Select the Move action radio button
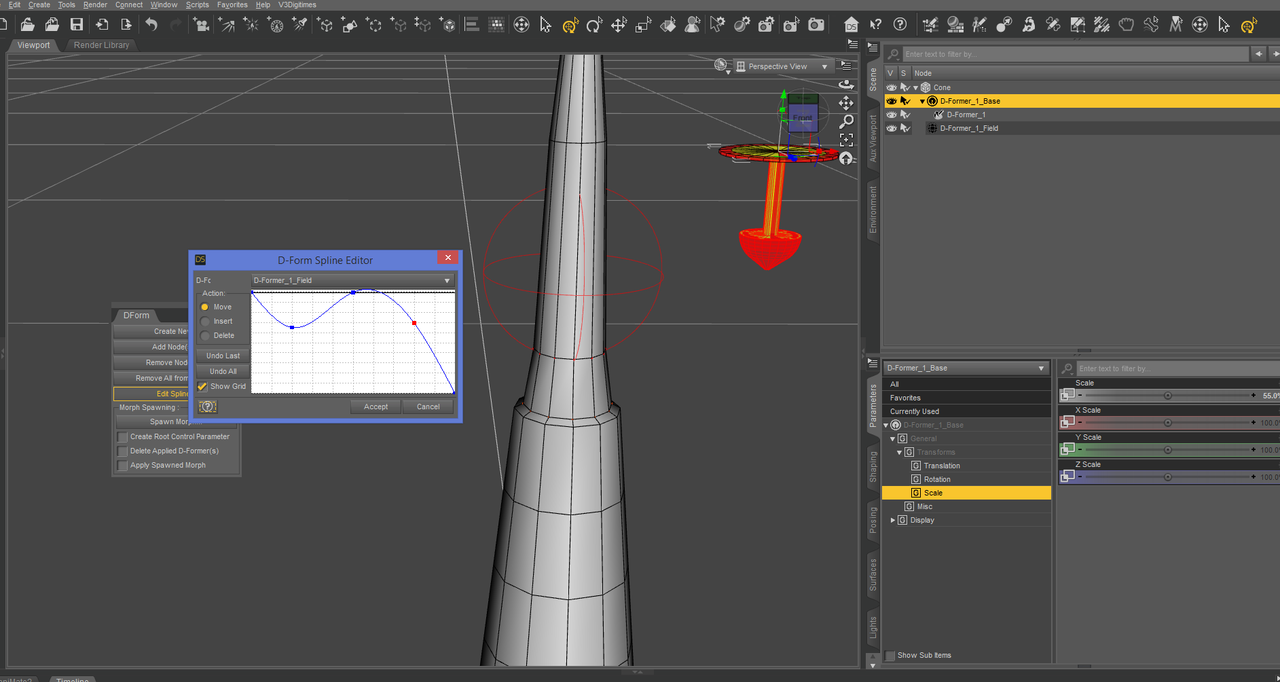Screen dimensions: 1280x682 (x=205, y=307)
